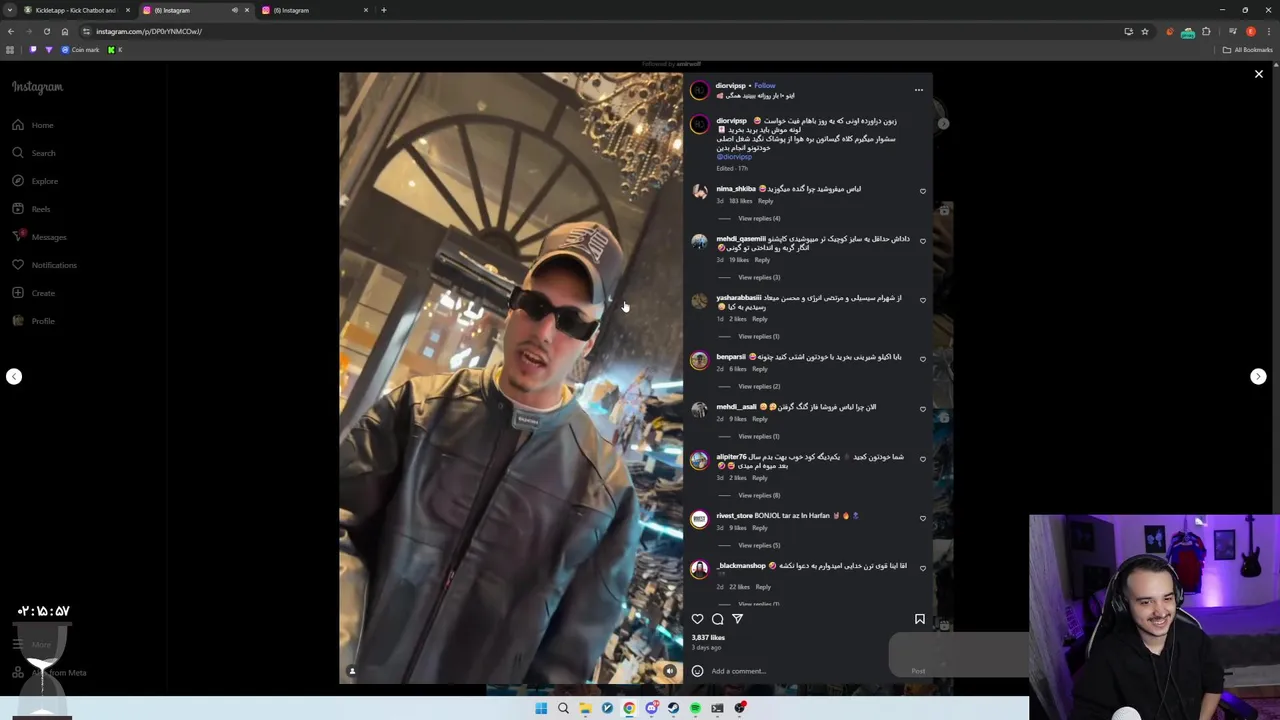The image size is (1280, 720).
Task: Open Messages in the sidebar
Action: (39, 237)
